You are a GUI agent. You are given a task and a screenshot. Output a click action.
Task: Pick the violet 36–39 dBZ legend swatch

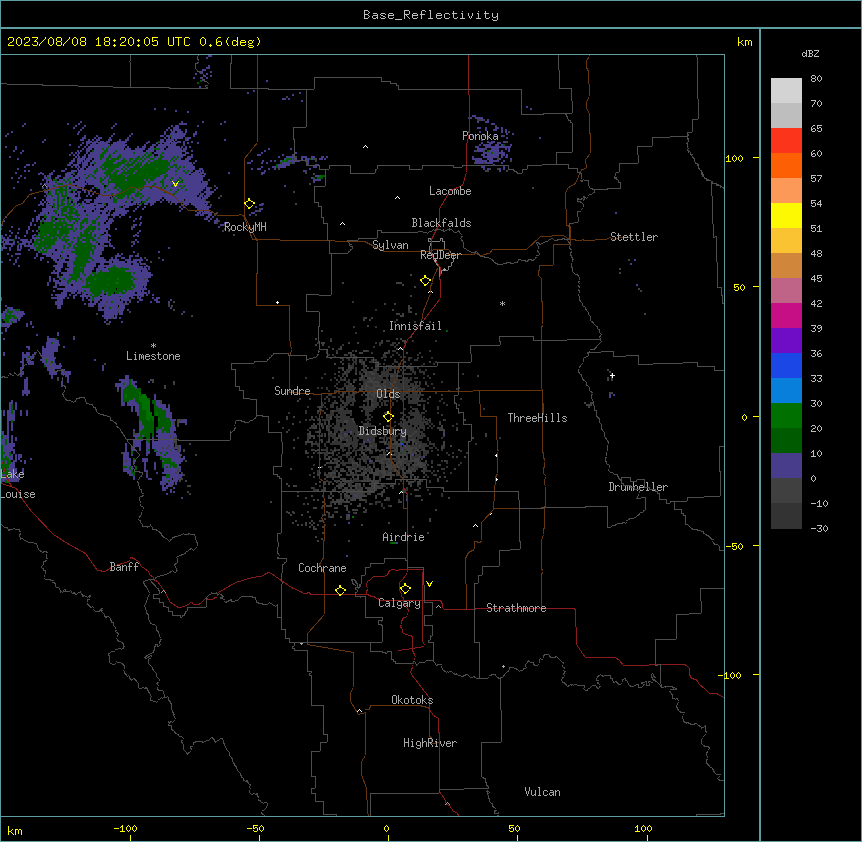[786, 341]
